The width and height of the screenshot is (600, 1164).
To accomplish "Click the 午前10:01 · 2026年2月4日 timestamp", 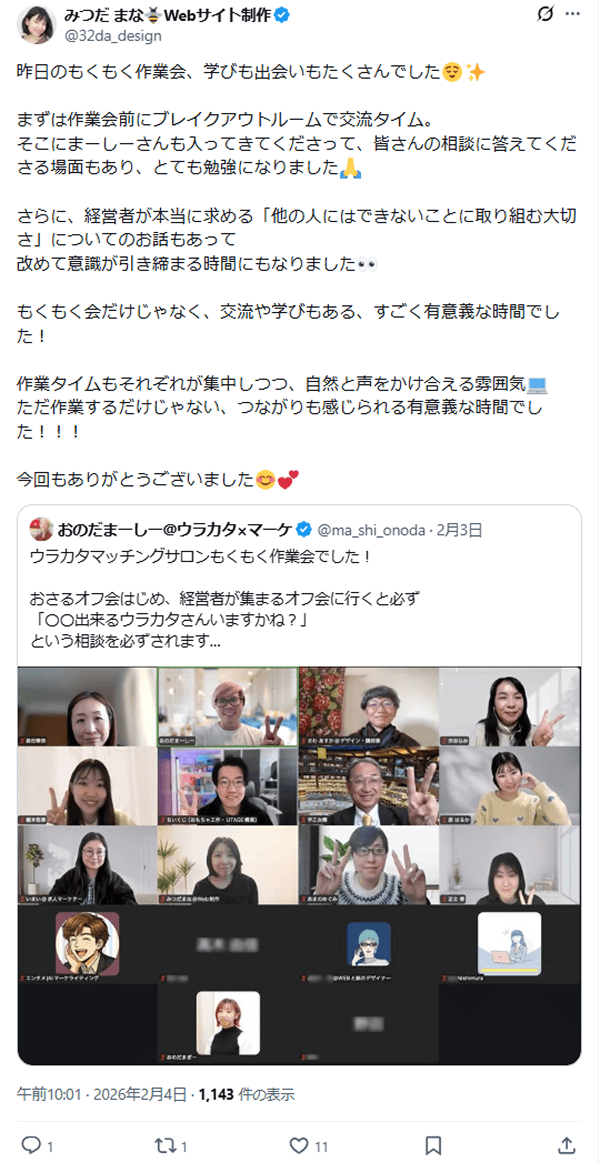I will (x=102, y=1094).
